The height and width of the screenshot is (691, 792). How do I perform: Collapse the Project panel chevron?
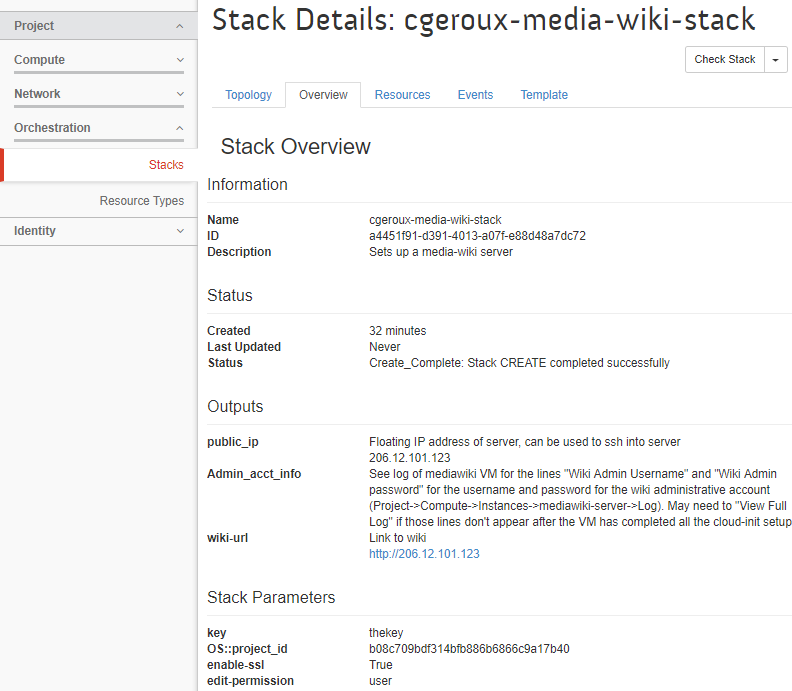(179, 26)
